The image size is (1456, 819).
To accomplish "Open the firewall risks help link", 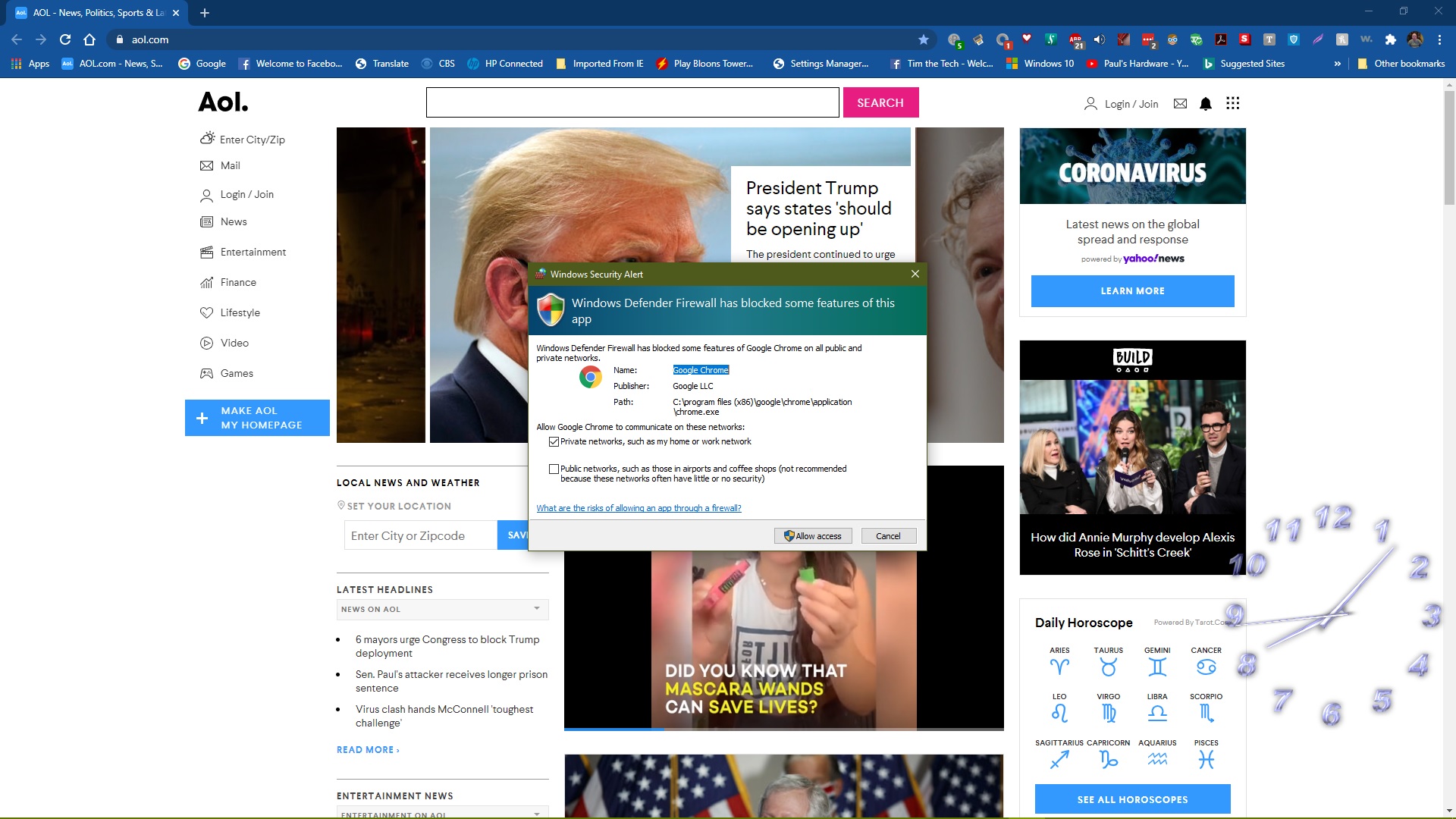I will 639,508.
